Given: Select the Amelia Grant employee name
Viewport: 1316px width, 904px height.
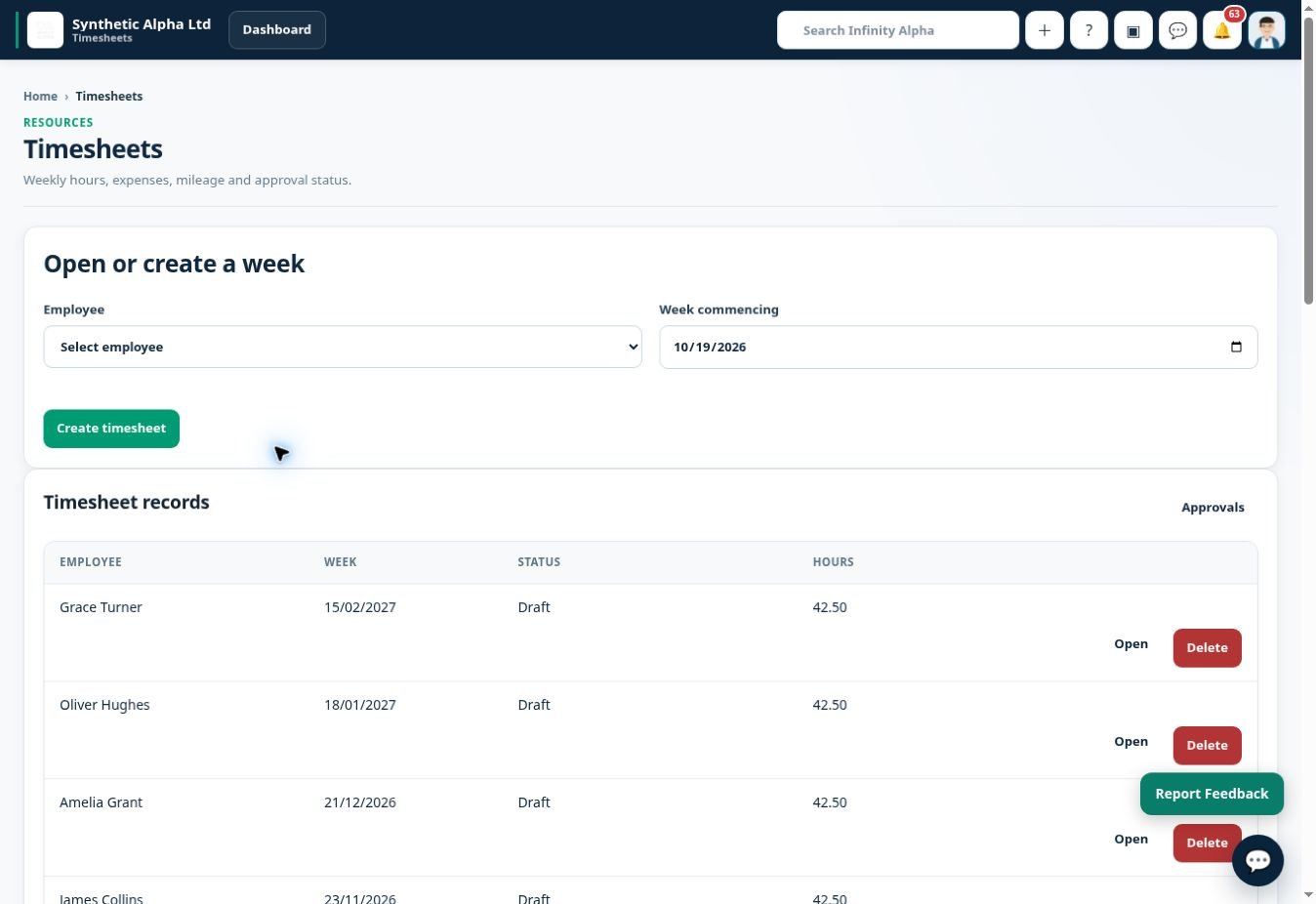Looking at the screenshot, I should tap(101, 802).
